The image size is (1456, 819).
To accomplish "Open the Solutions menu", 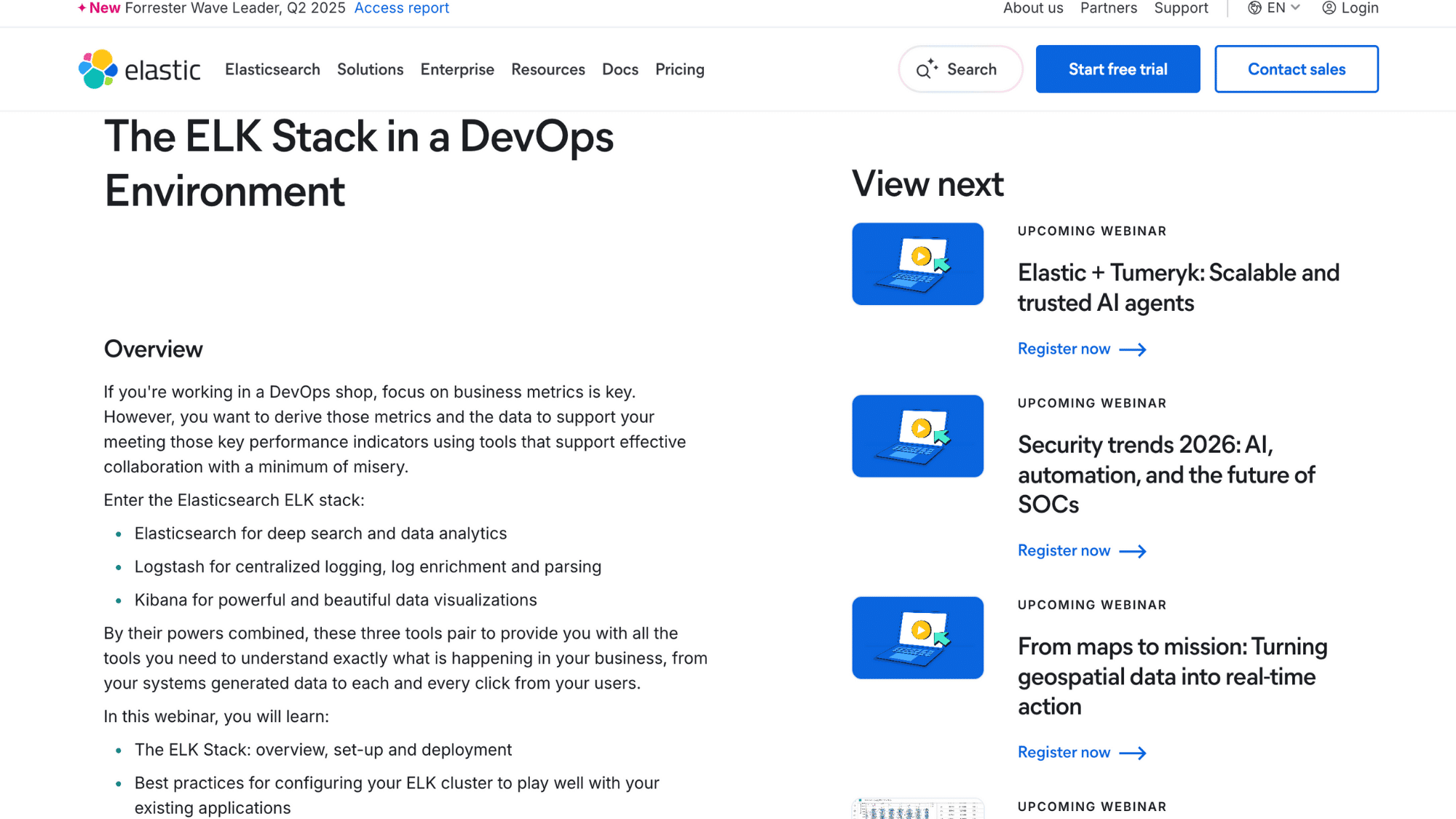I will point(370,69).
